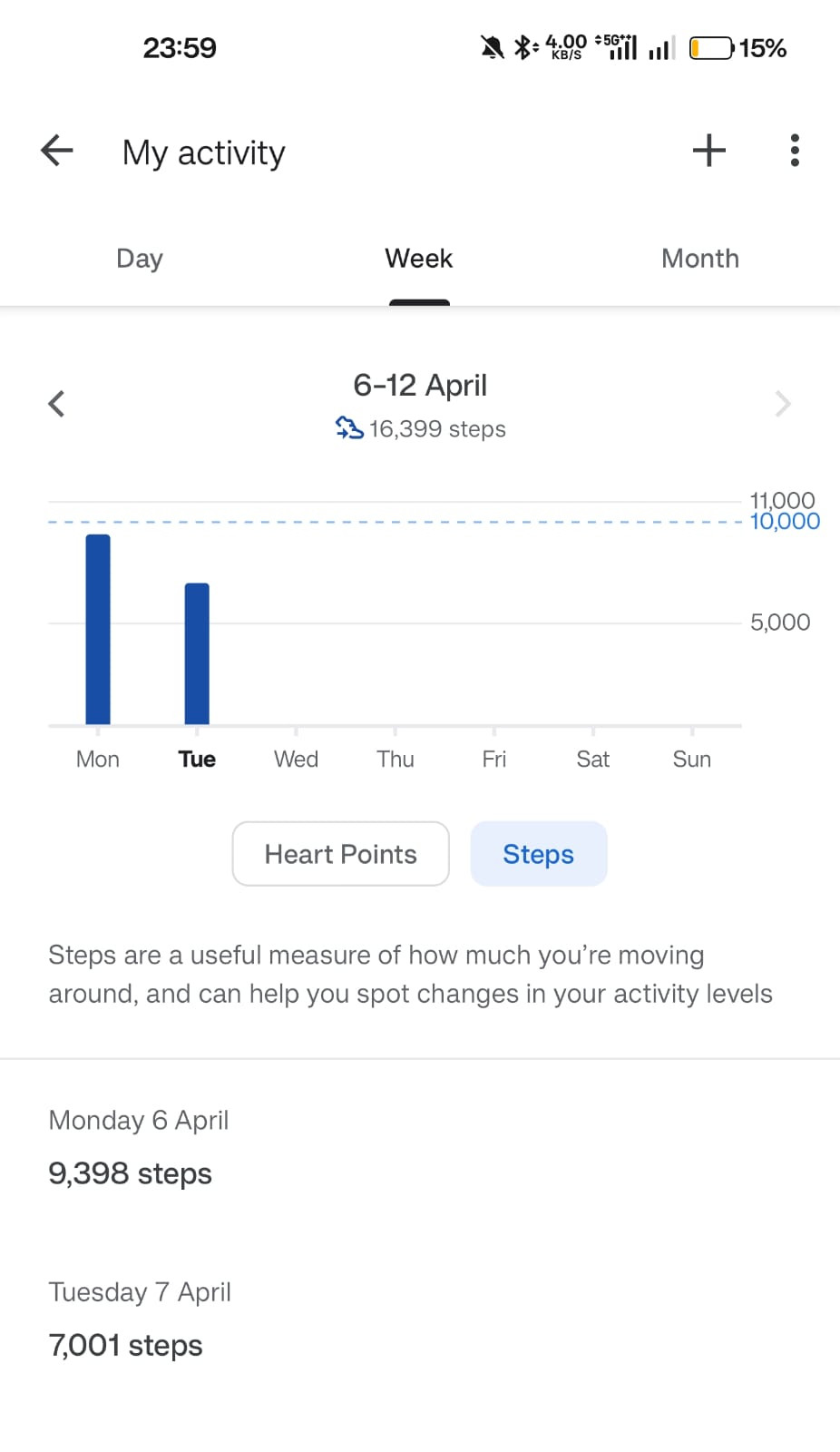Go to previous week with left chevron

(56, 404)
